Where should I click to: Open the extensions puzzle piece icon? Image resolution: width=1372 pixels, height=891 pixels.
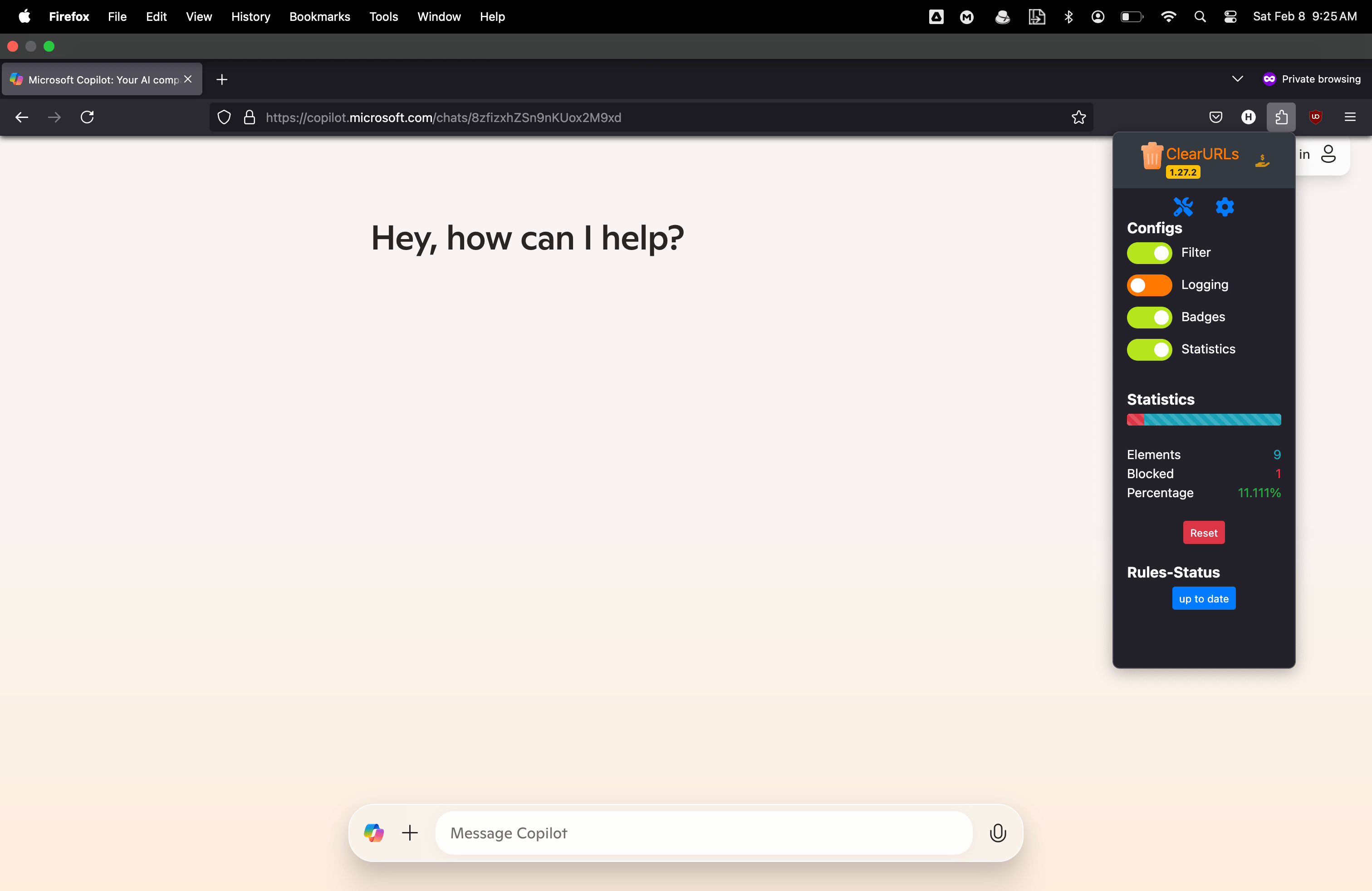[x=1281, y=117]
